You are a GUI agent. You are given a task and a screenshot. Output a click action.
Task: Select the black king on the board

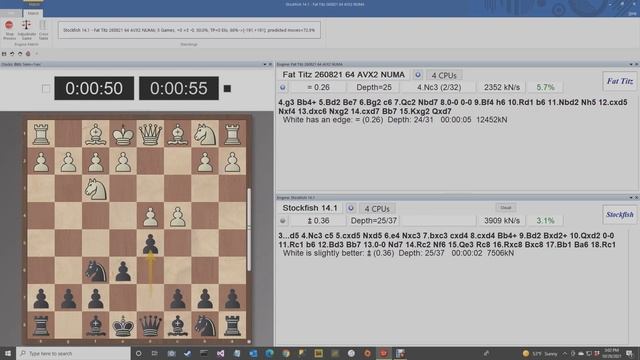(x=123, y=326)
